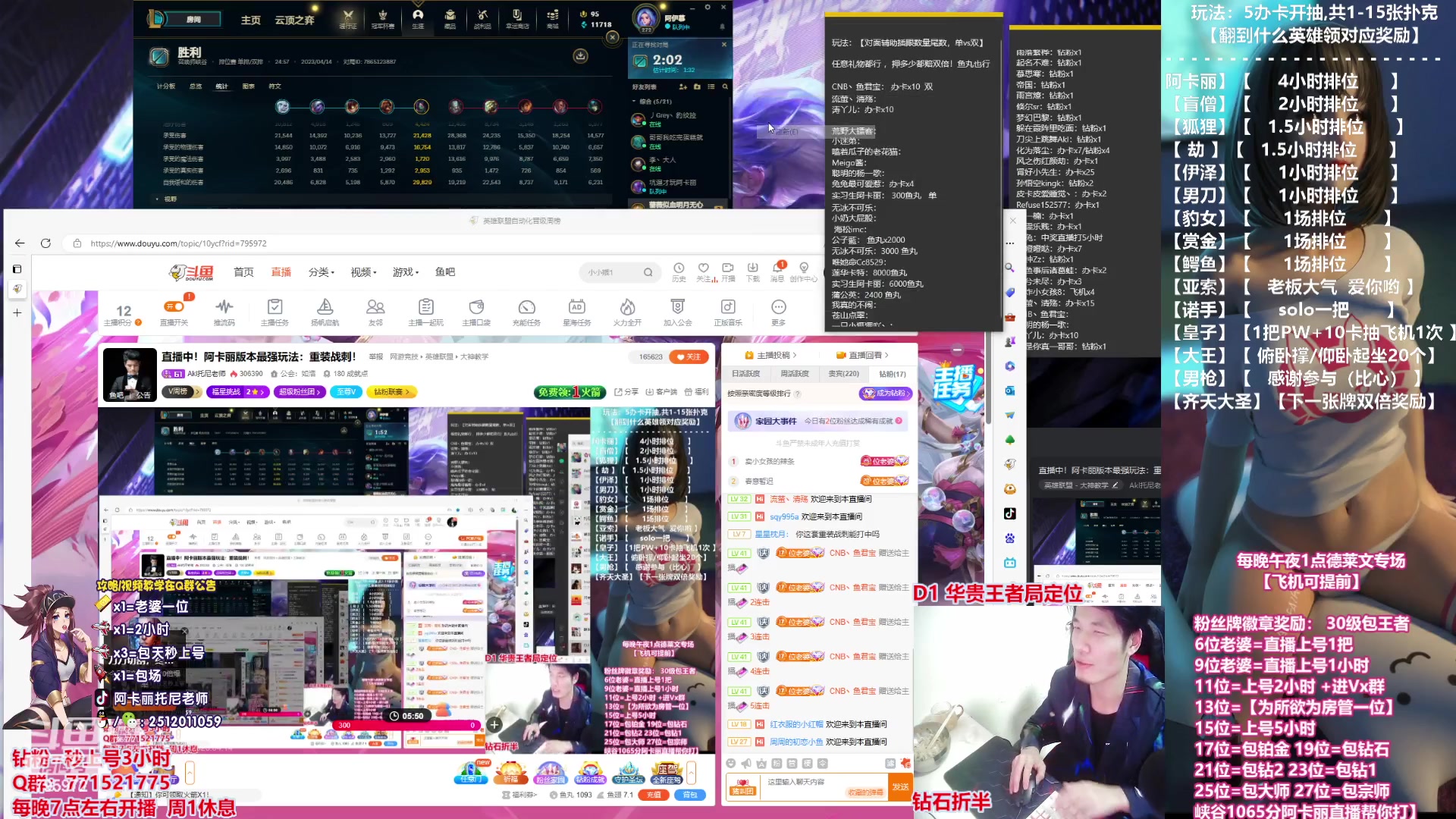Switch to the 钻粉(17) fans tab
The width and height of the screenshot is (1456, 819).
(892, 374)
